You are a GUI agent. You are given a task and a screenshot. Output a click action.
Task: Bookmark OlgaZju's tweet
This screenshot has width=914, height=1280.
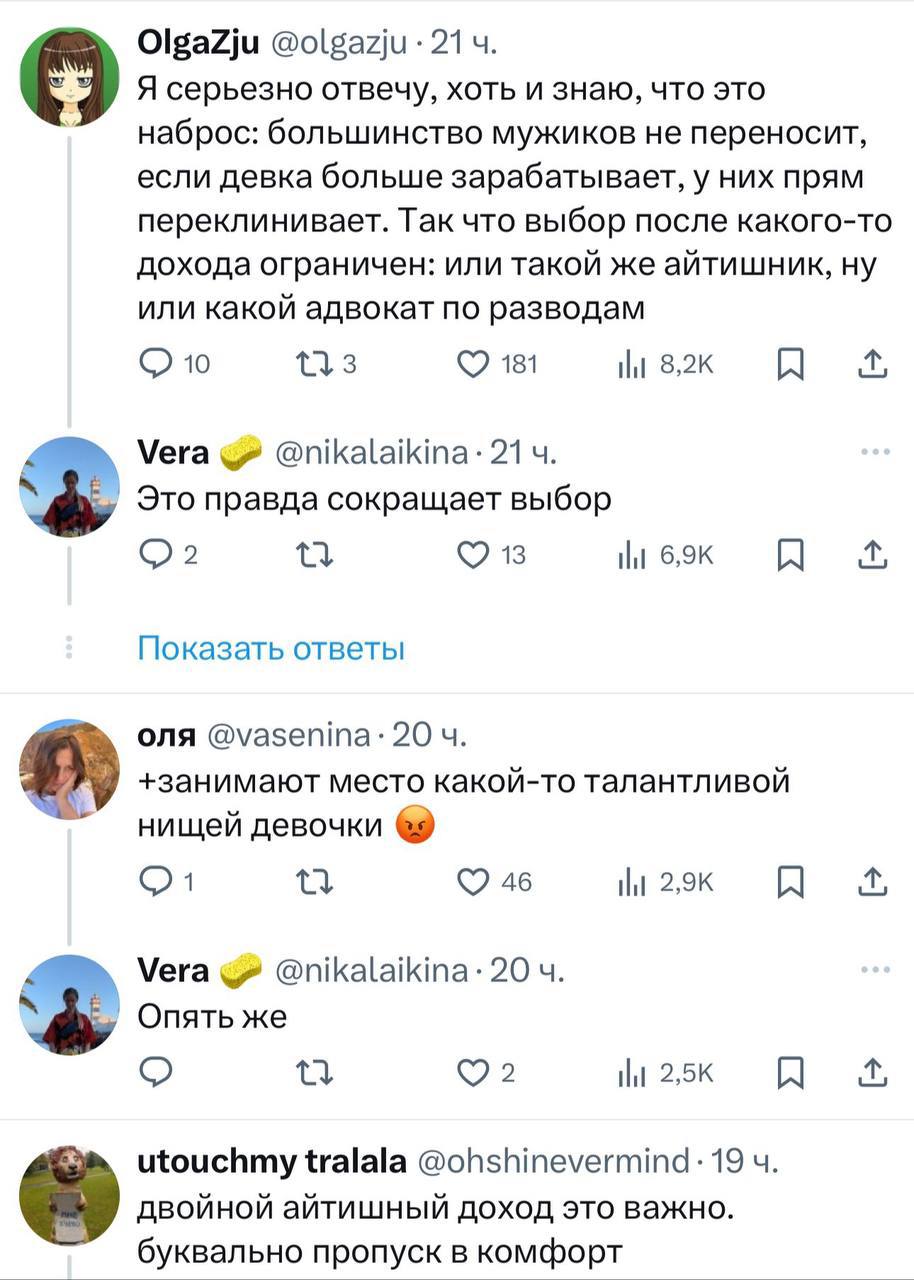(790, 365)
